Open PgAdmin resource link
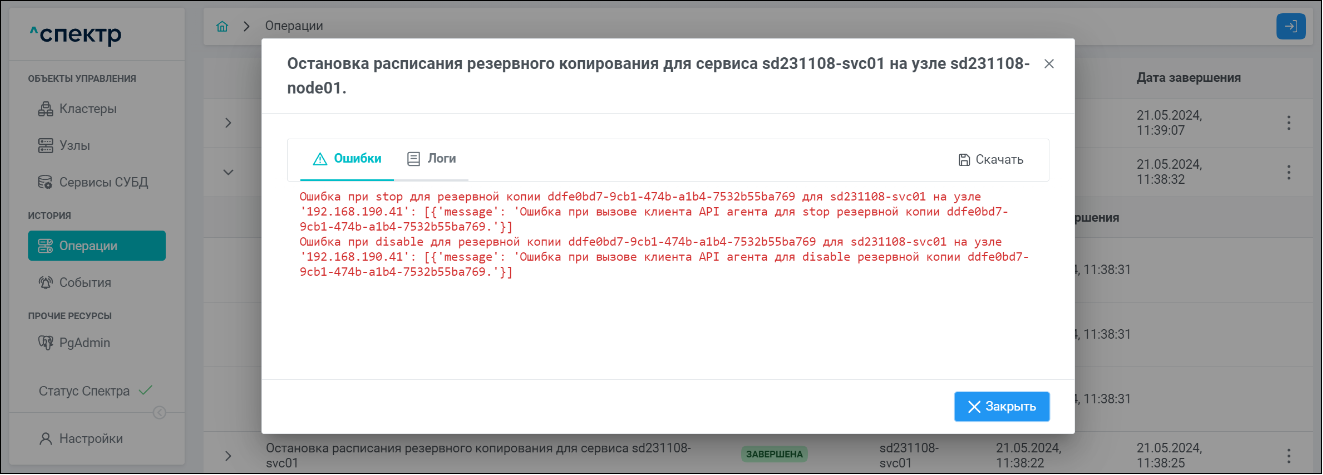Screen dimensions: 1323x475 click(84, 342)
